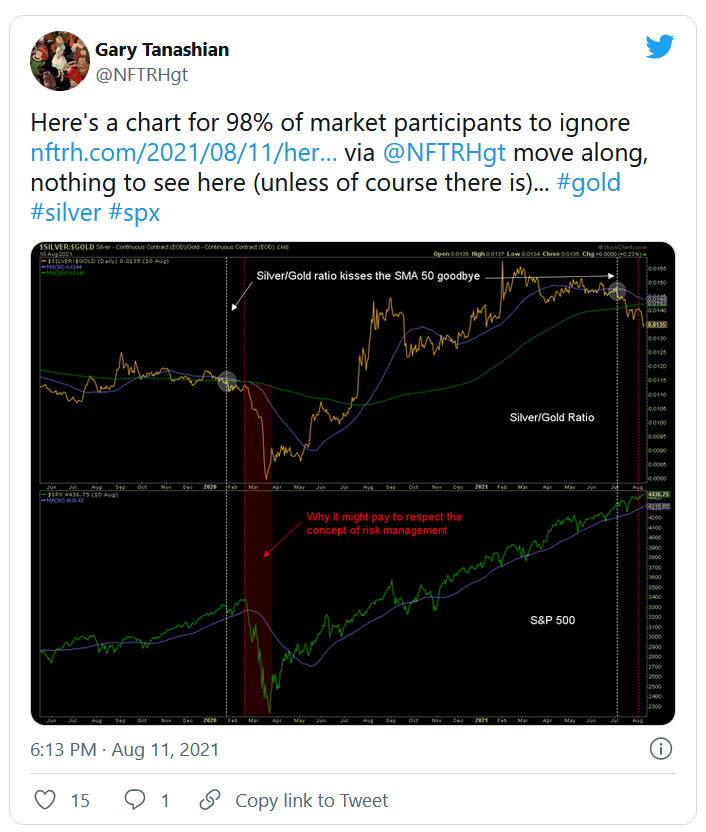Click the 6:13 PM Aug 11, 2021 timestamp
This screenshot has width=706, height=832.
coord(125,749)
